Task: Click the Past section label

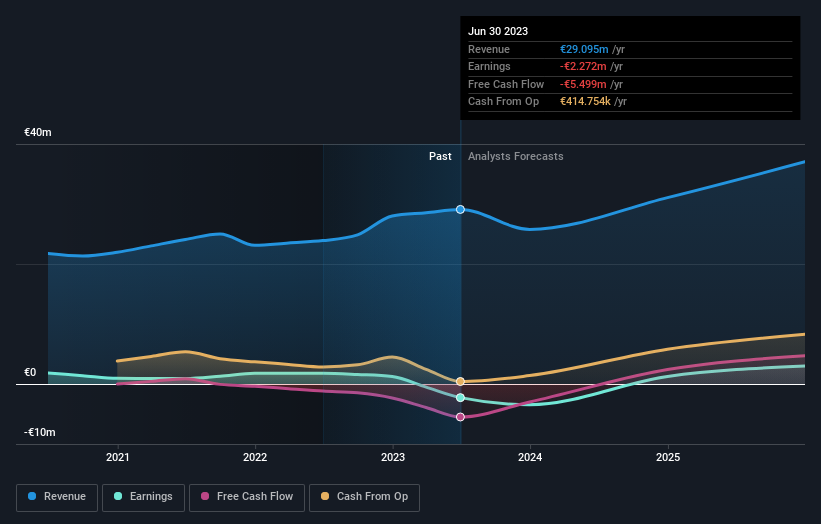Action: (x=440, y=157)
